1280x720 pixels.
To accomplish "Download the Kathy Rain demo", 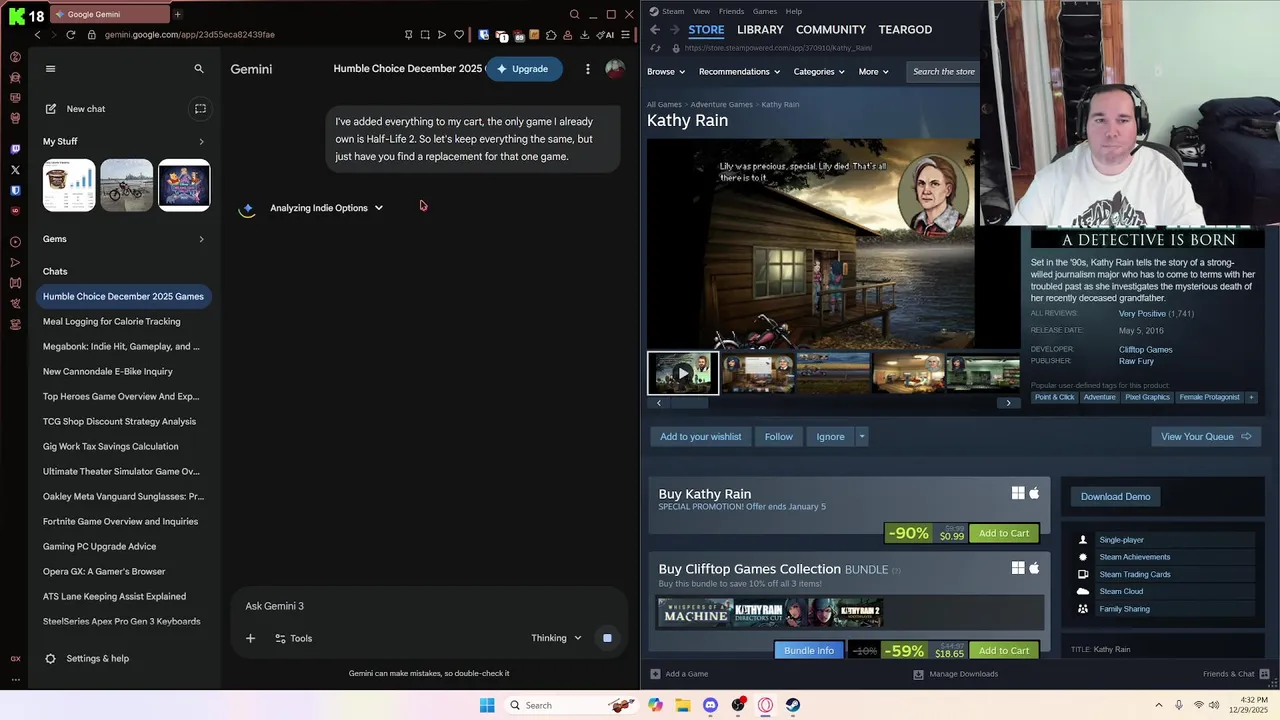I will coord(1115,497).
